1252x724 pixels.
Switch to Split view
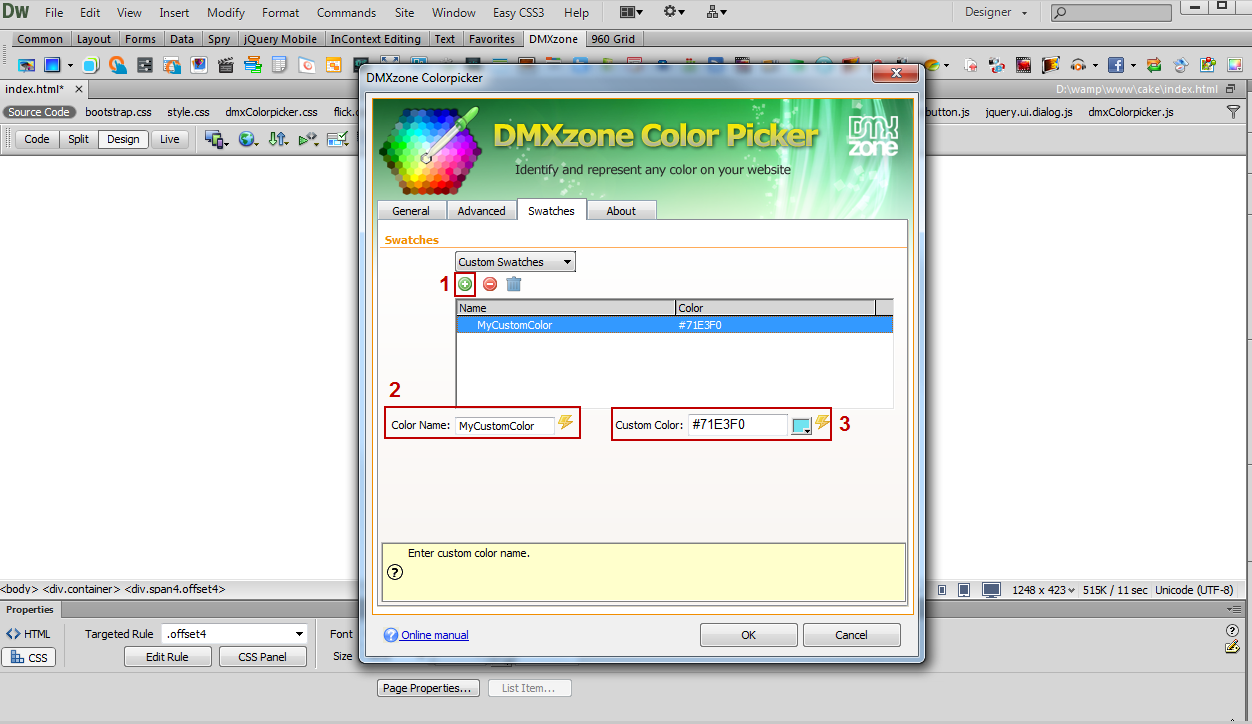tap(79, 139)
